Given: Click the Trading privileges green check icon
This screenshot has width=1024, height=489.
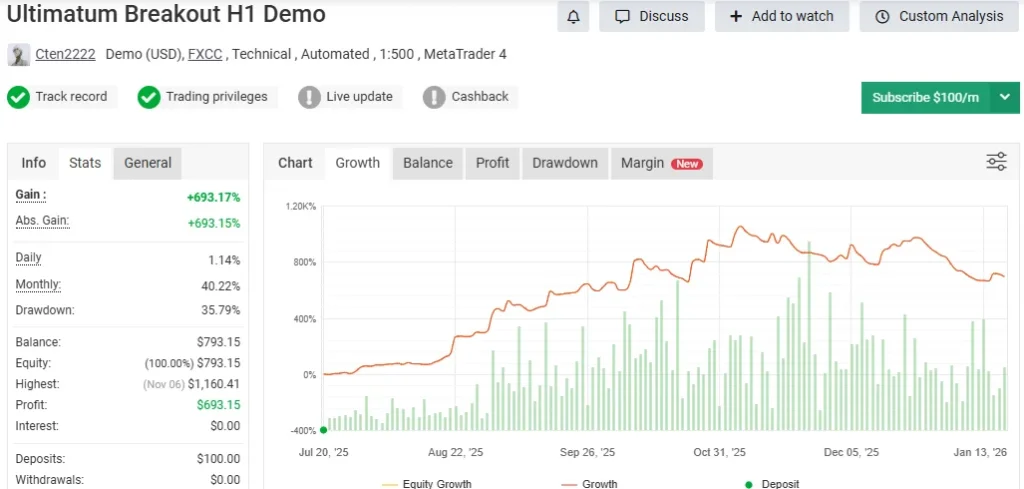Looking at the screenshot, I should point(149,97).
